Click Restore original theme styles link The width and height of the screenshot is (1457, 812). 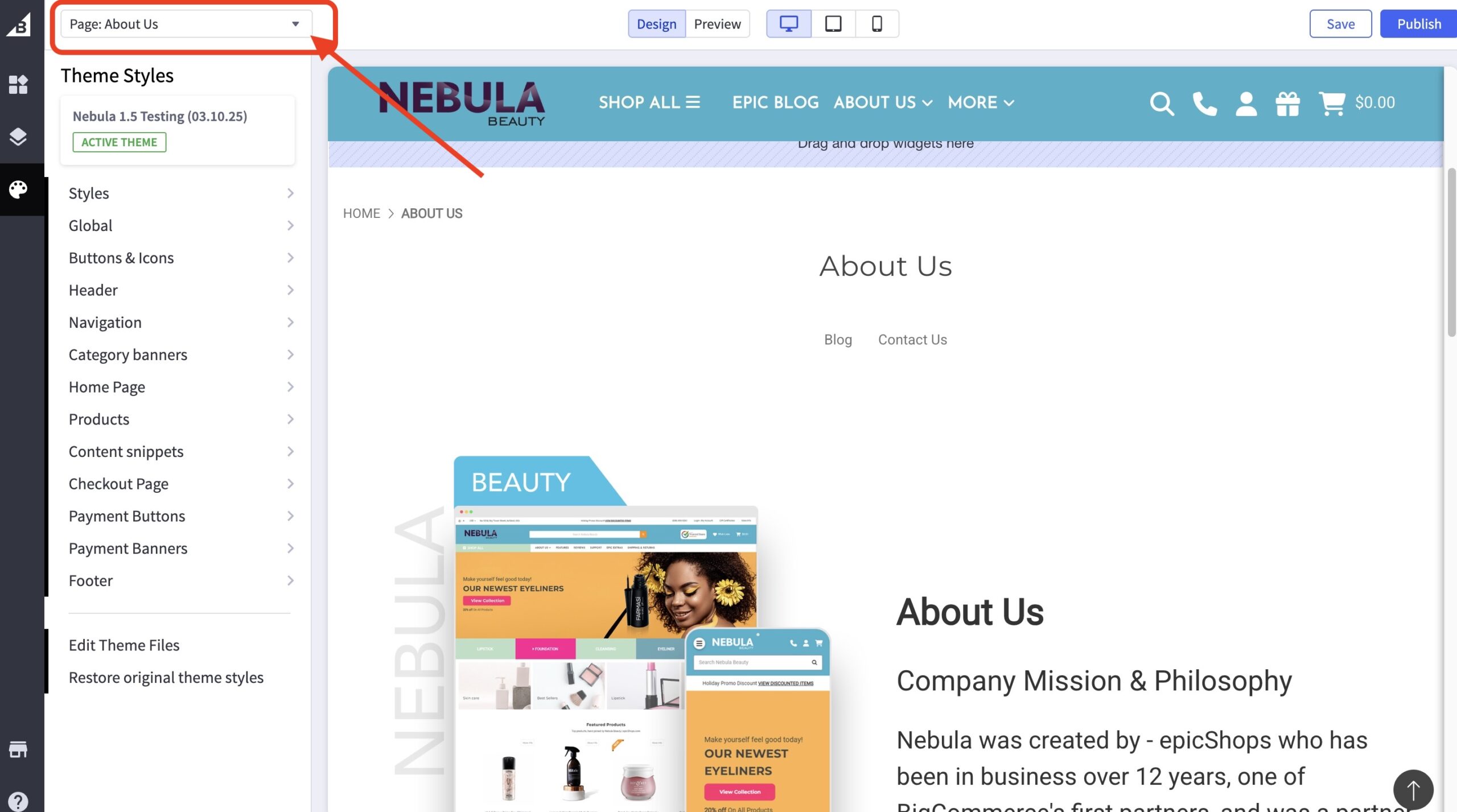(166, 677)
